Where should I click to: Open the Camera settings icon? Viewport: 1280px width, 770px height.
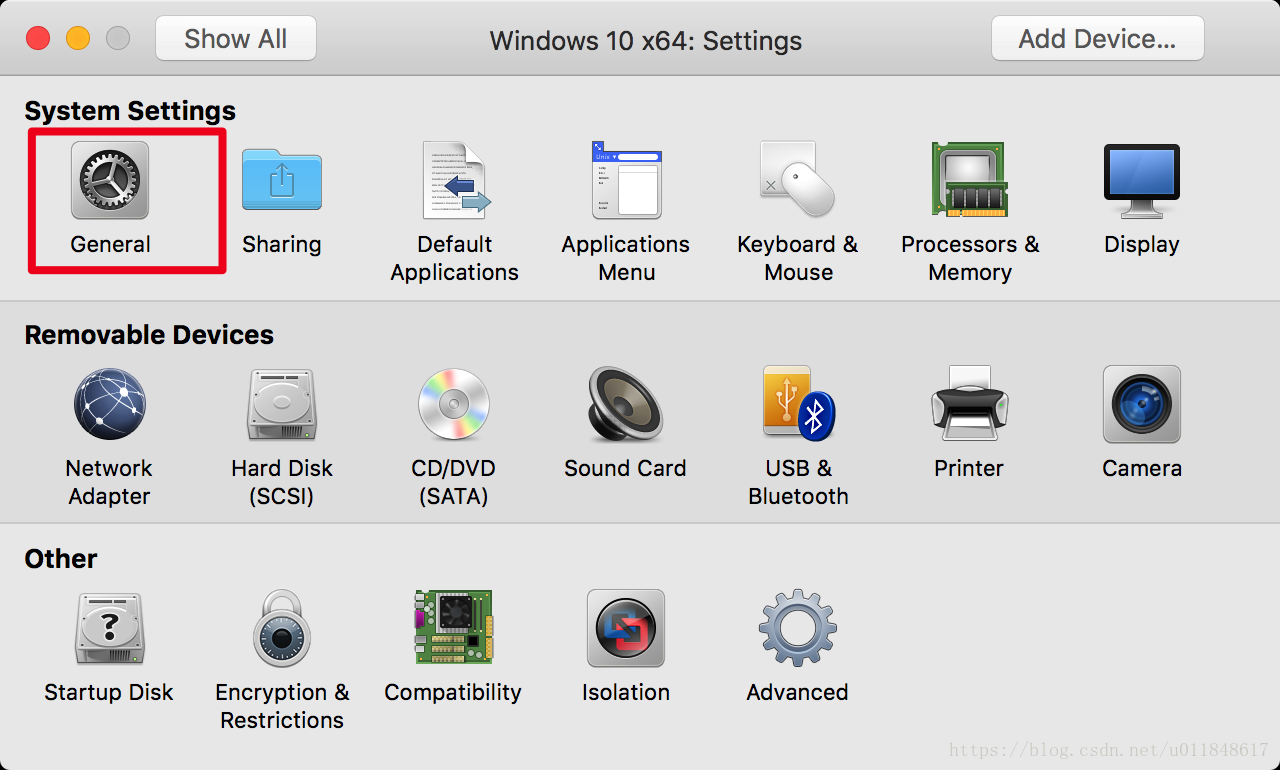(x=1142, y=404)
